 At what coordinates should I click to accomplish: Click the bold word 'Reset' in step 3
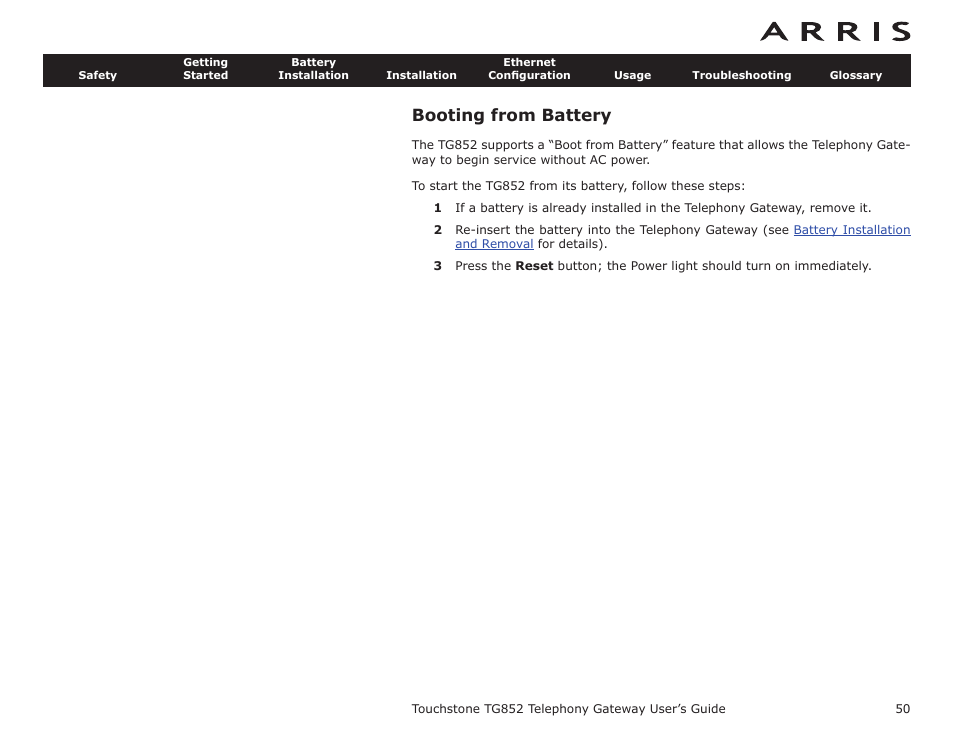[534, 266]
